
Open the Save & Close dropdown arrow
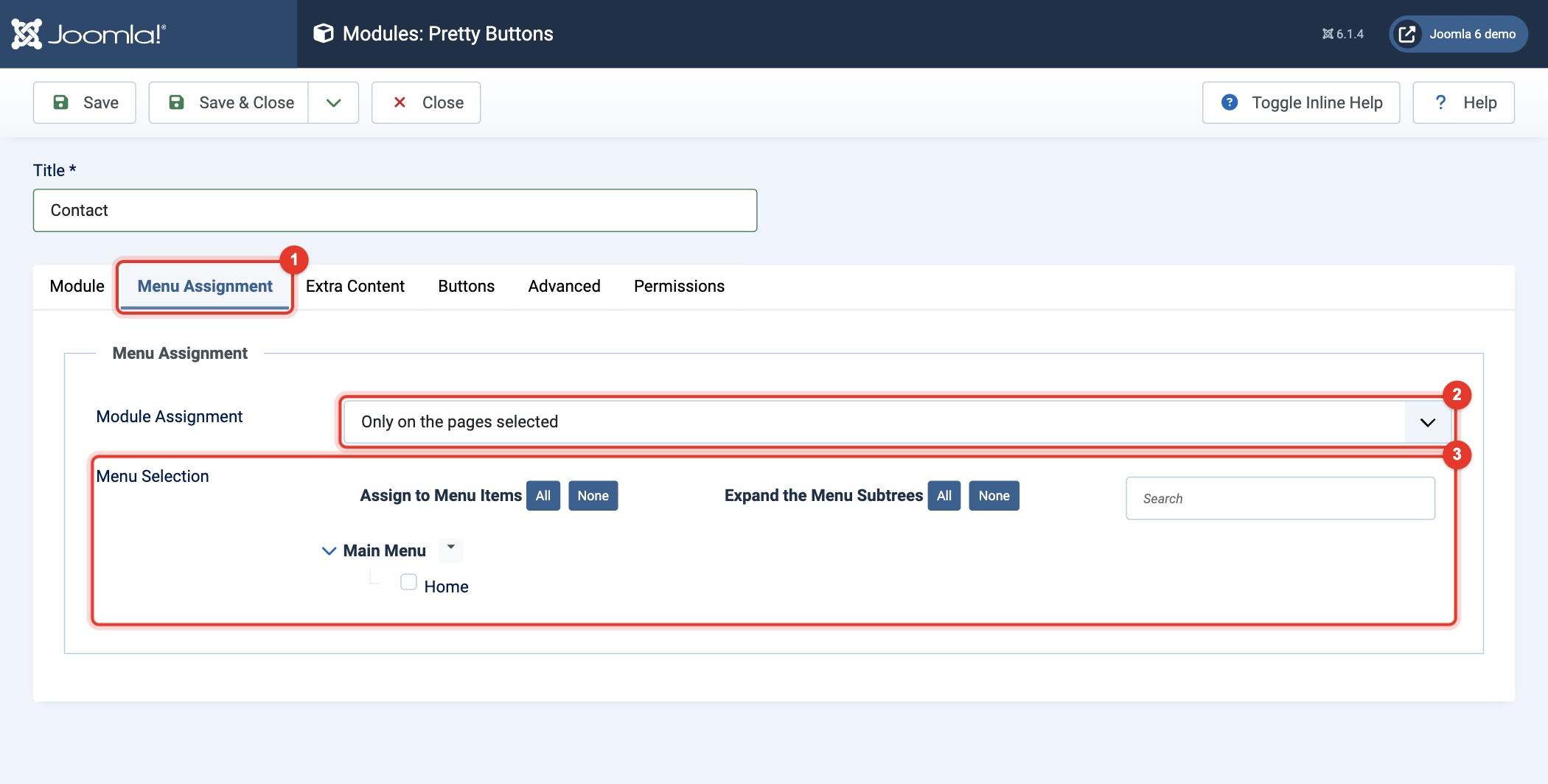point(334,102)
